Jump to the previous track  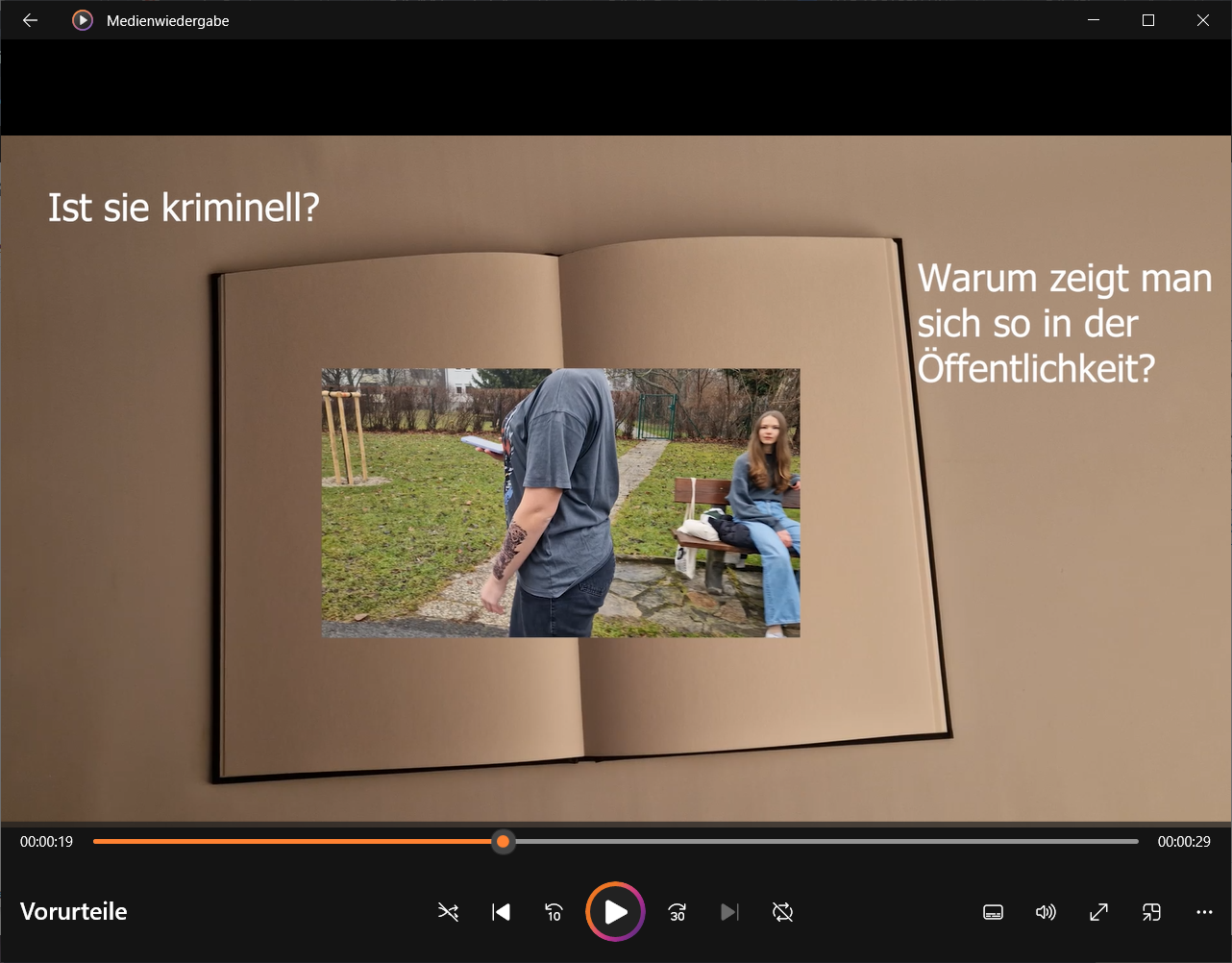pos(501,912)
